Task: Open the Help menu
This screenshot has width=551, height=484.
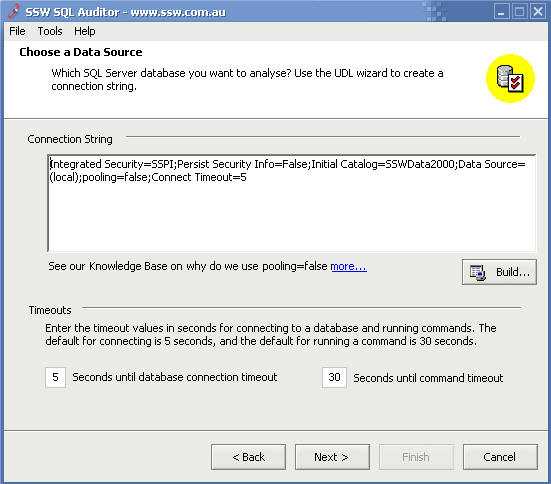Action: click(85, 31)
